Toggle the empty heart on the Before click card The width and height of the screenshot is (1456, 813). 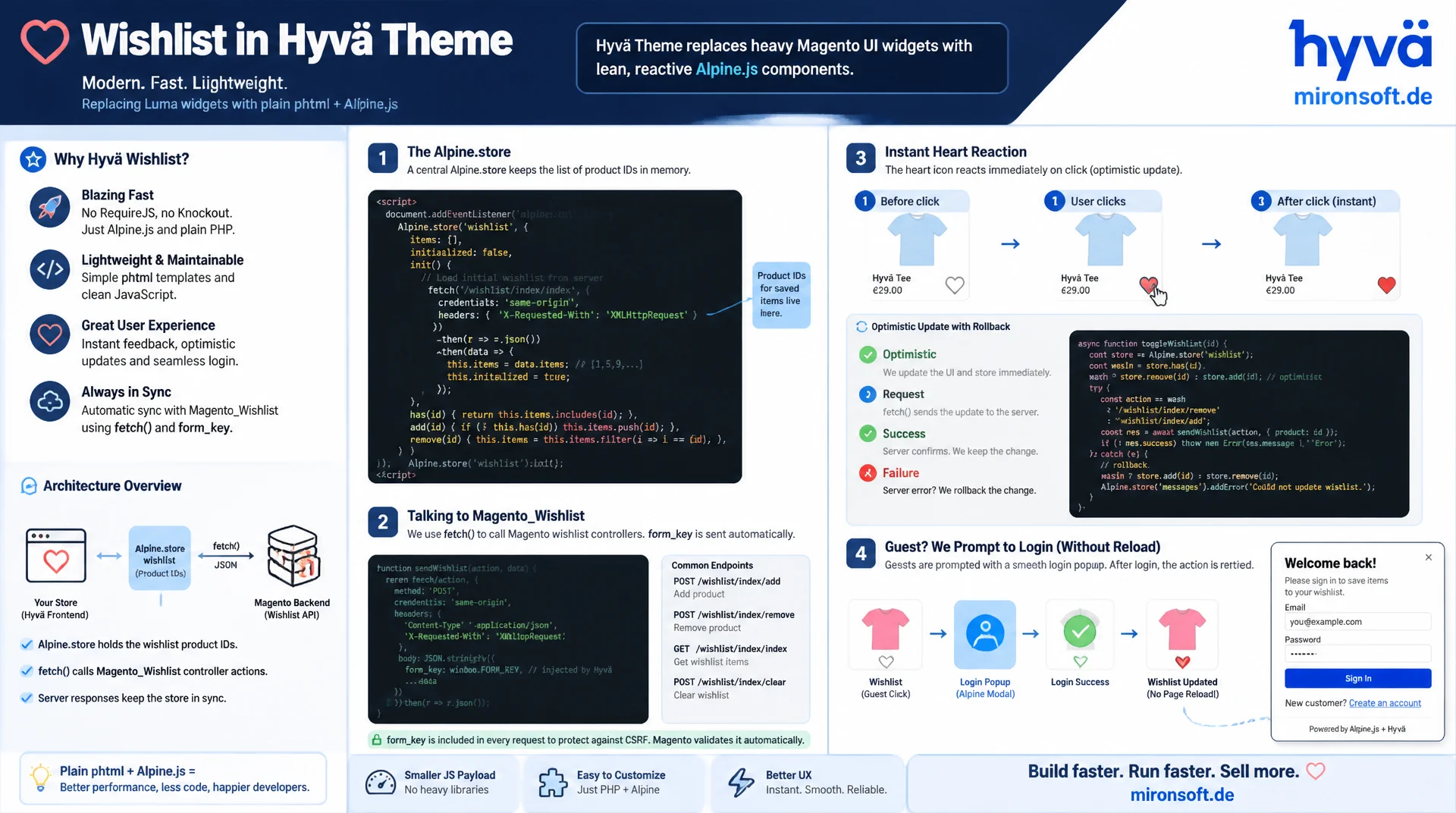point(955,285)
